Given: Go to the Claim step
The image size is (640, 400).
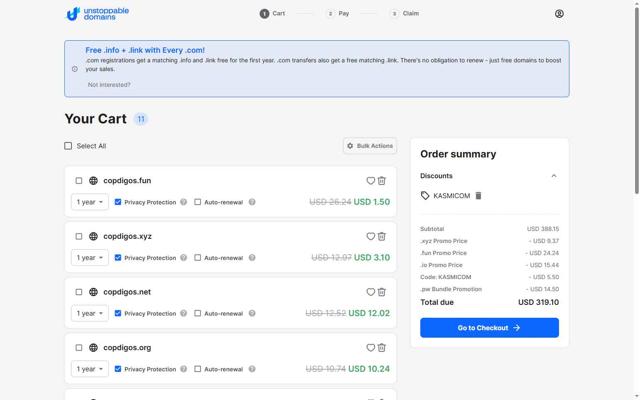Looking at the screenshot, I should tap(404, 13).
